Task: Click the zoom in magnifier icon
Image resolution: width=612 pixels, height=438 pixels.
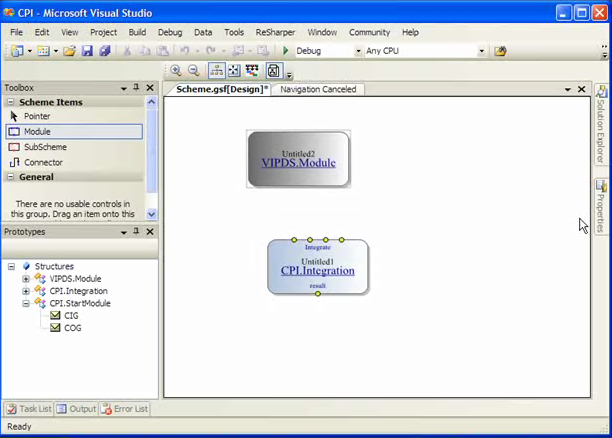Action: [x=176, y=70]
